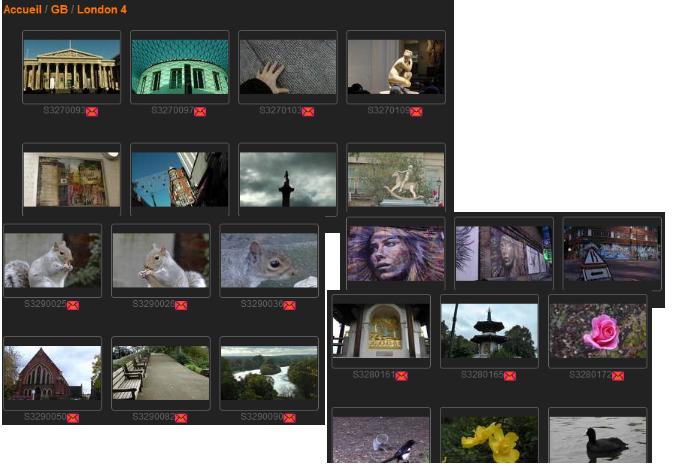674x466 pixels.
Task: Open the crouching marble statue thumbnail
Action: [396, 67]
